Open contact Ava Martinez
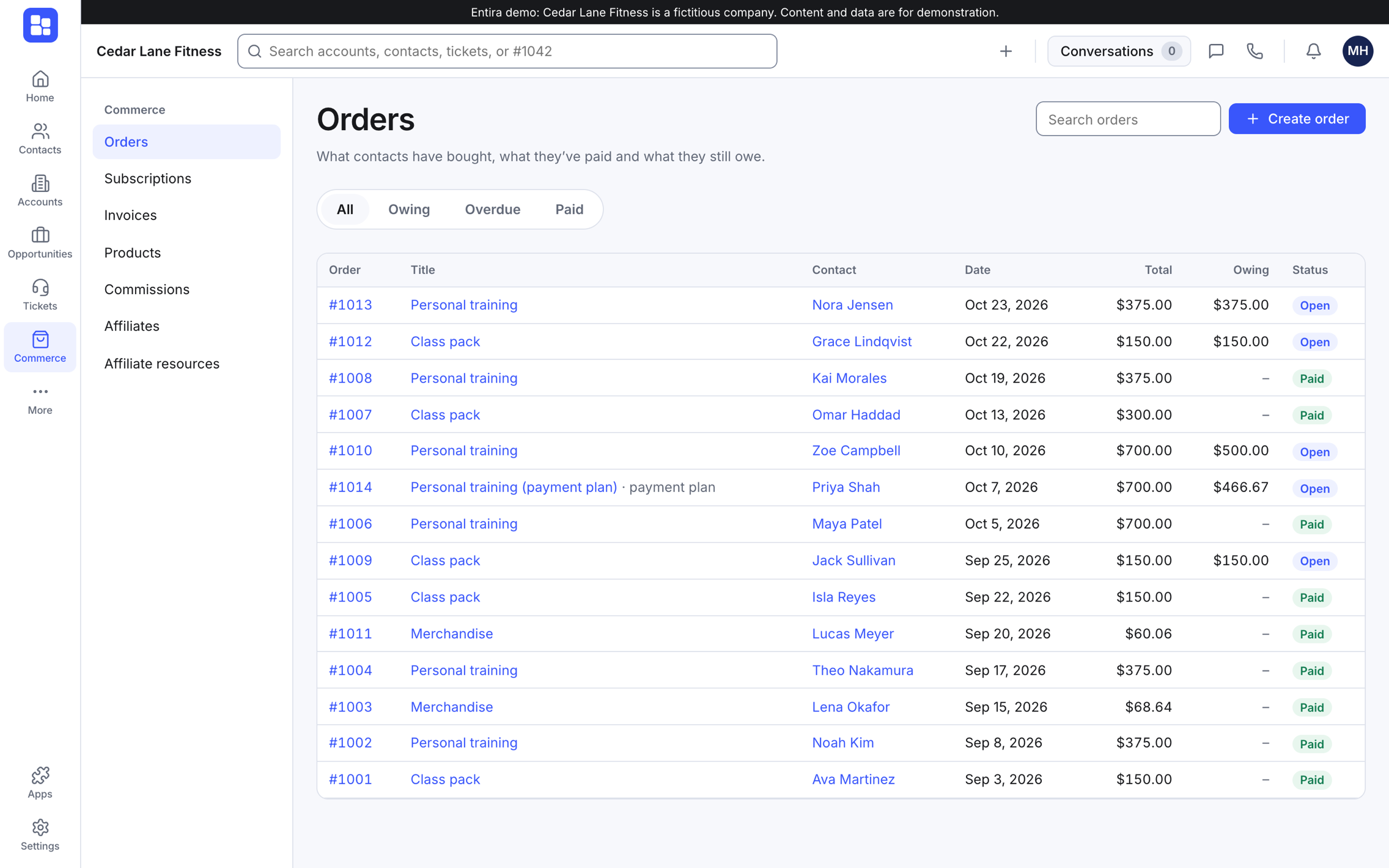This screenshot has width=1389, height=868. pyautogui.click(x=853, y=779)
